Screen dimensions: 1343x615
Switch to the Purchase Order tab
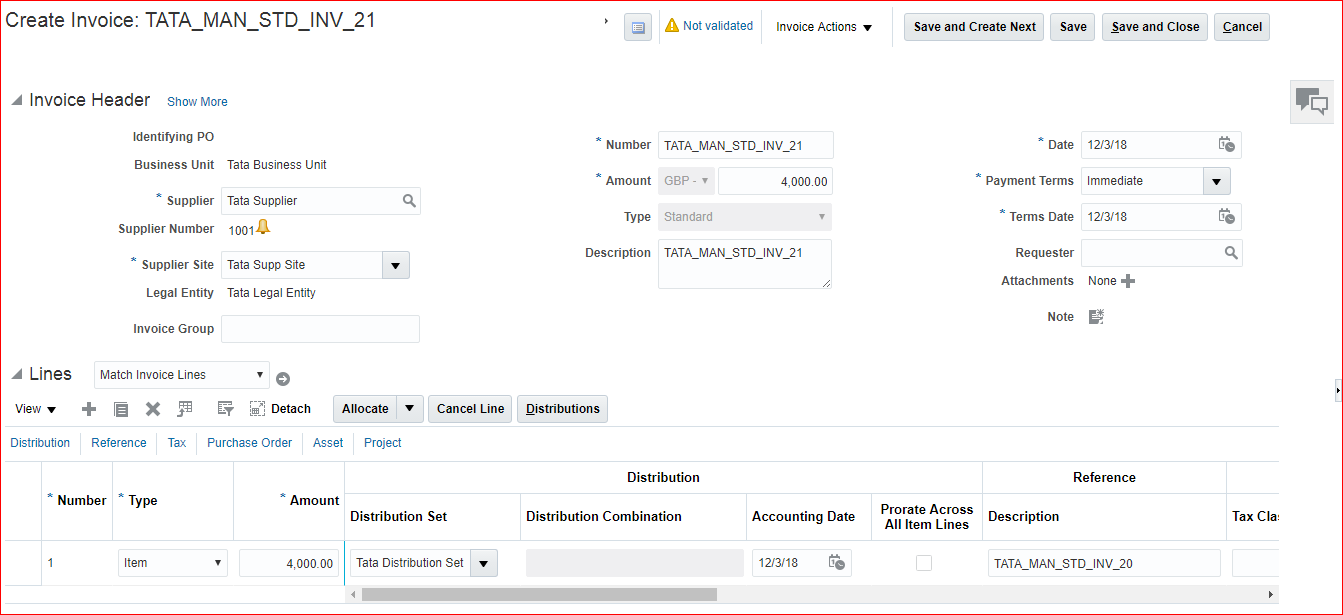[x=249, y=443]
